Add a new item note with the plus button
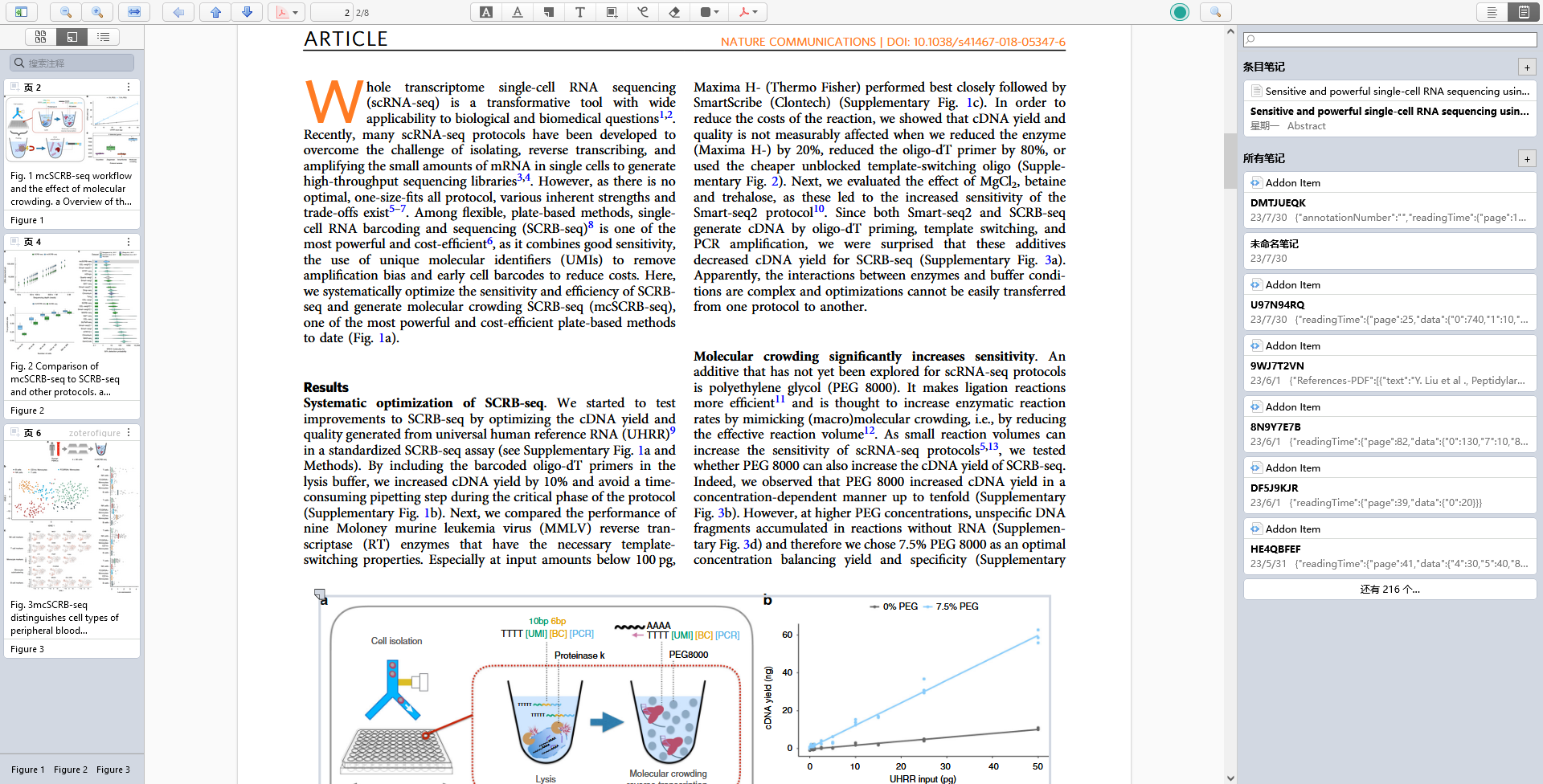Image resolution: width=1543 pixels, height=784 pixels. (1526, 67)
